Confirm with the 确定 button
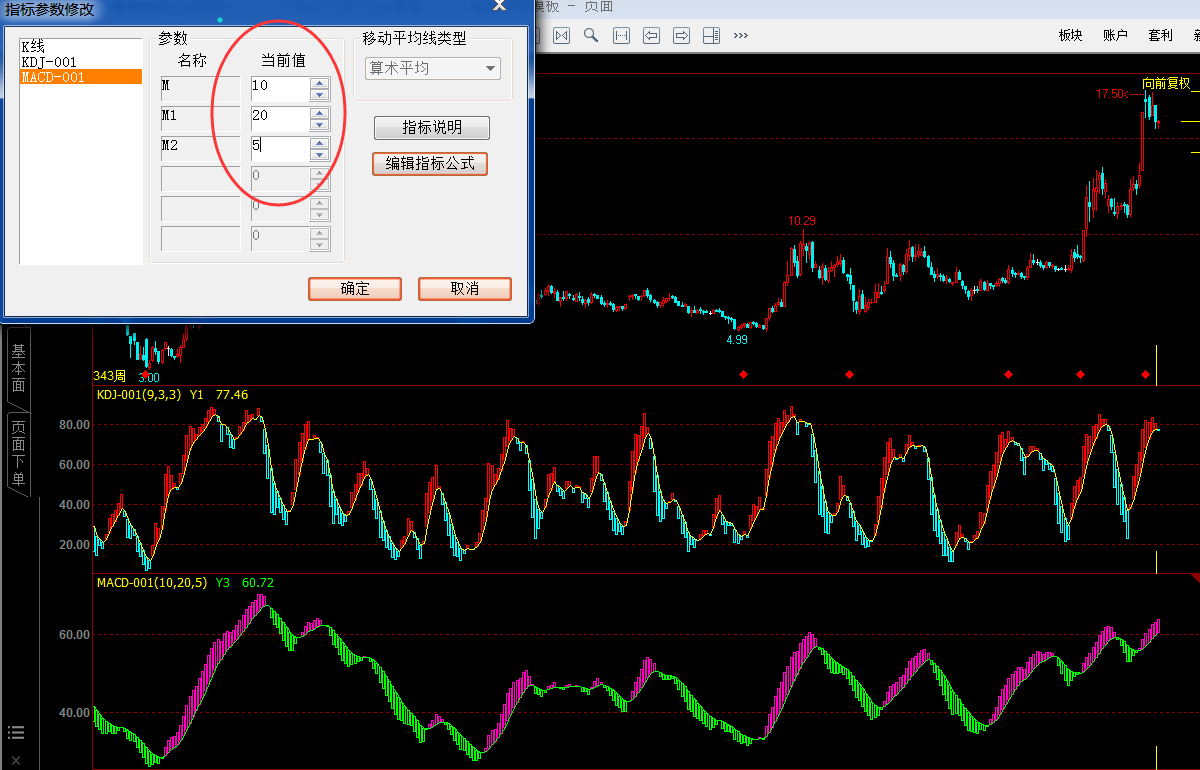 (355, 288)
